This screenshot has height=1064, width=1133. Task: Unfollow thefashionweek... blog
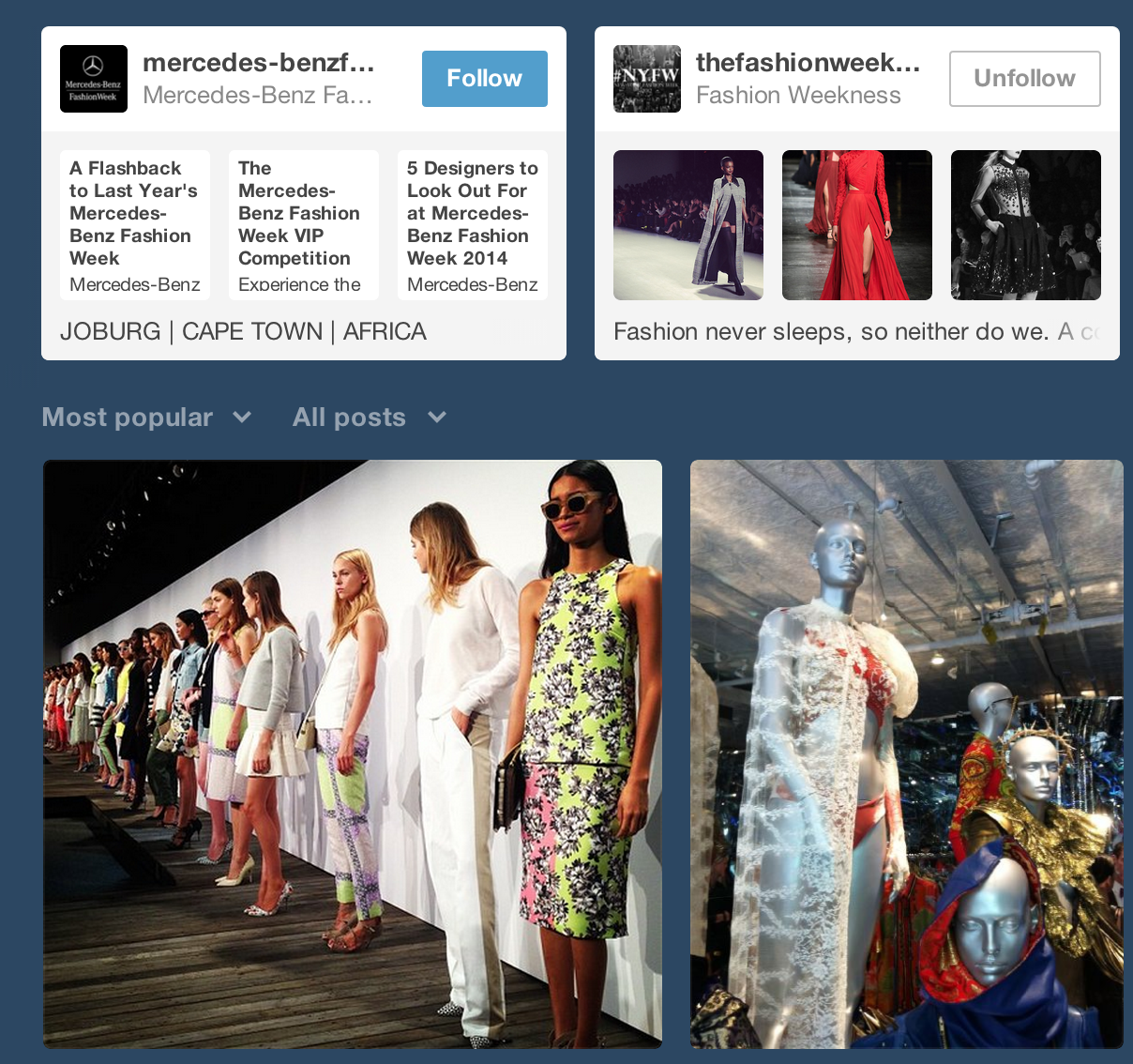coord(1025,79)
